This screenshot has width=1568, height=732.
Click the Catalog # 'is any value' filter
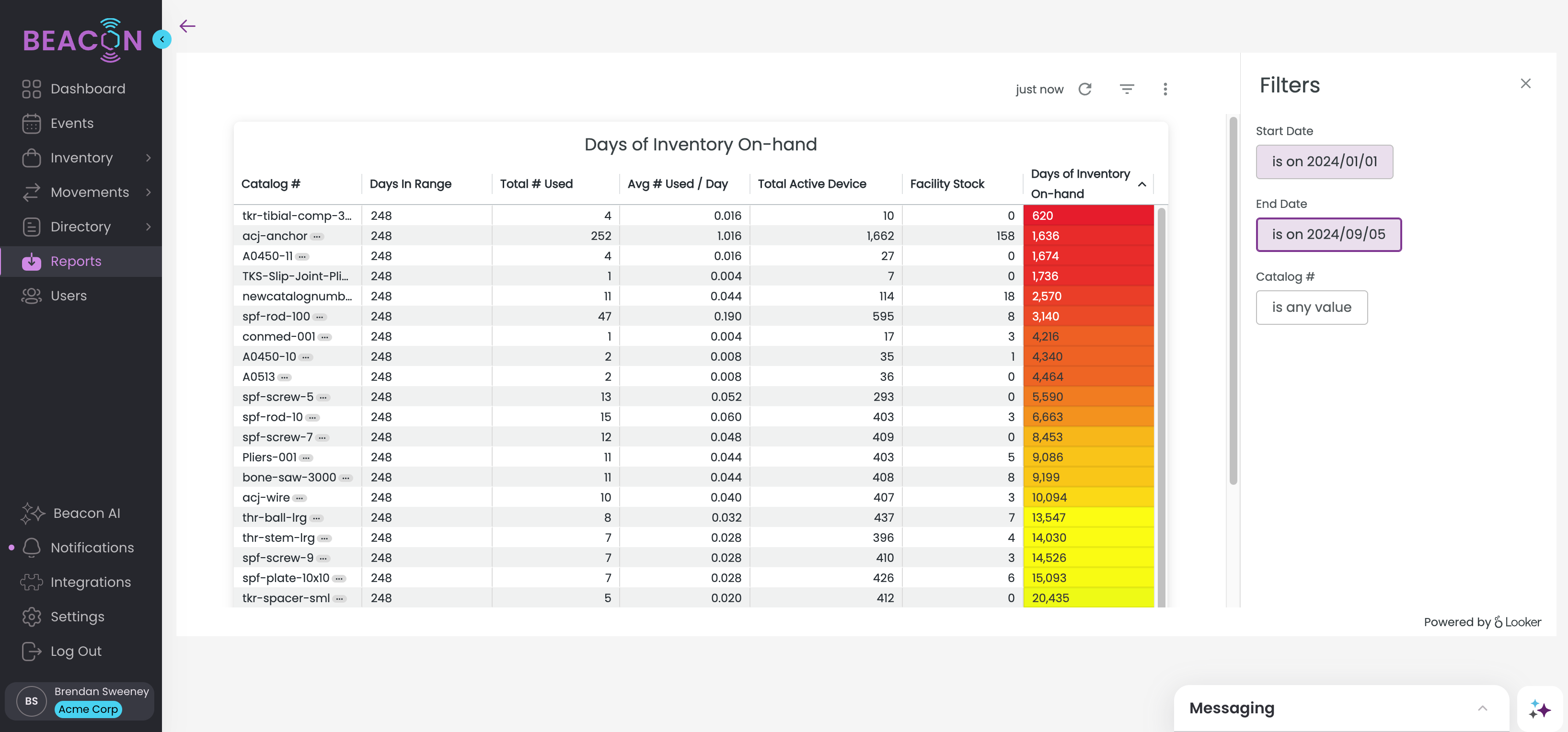point(1311,307)
